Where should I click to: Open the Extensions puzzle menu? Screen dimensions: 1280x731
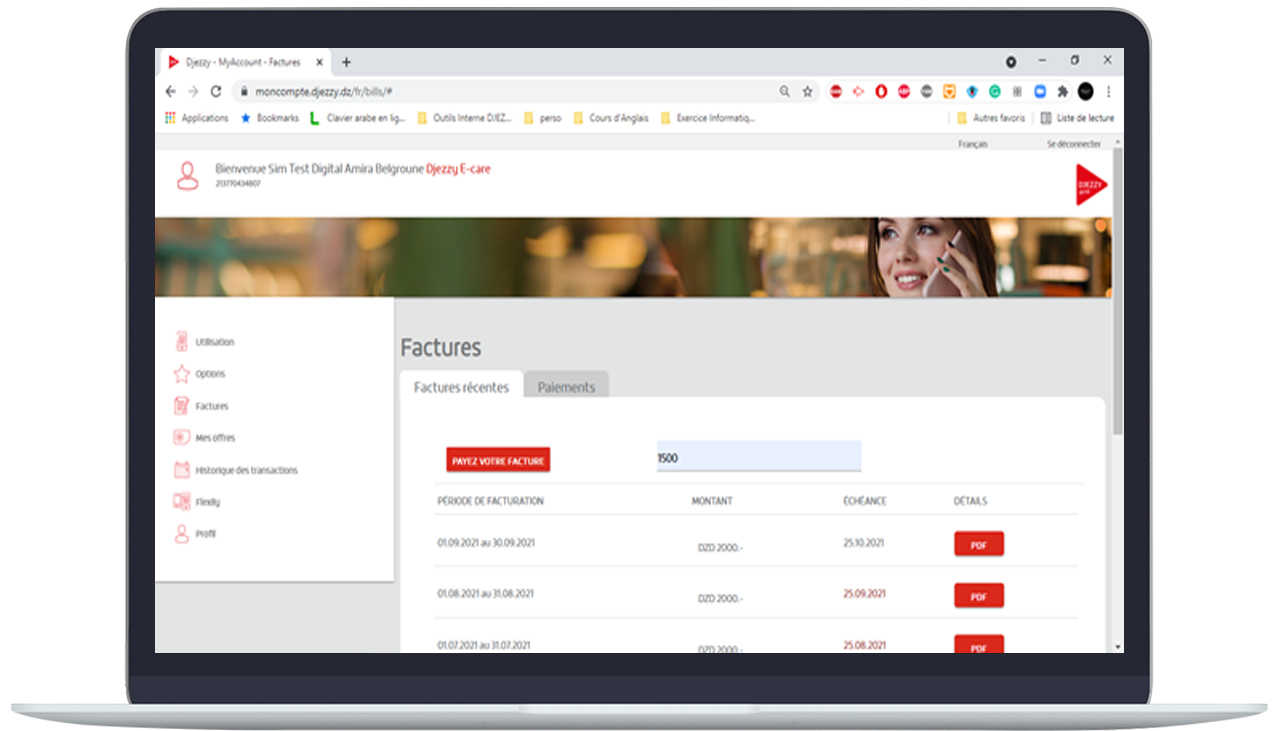pyautogui.click(x=1063, y=91)
